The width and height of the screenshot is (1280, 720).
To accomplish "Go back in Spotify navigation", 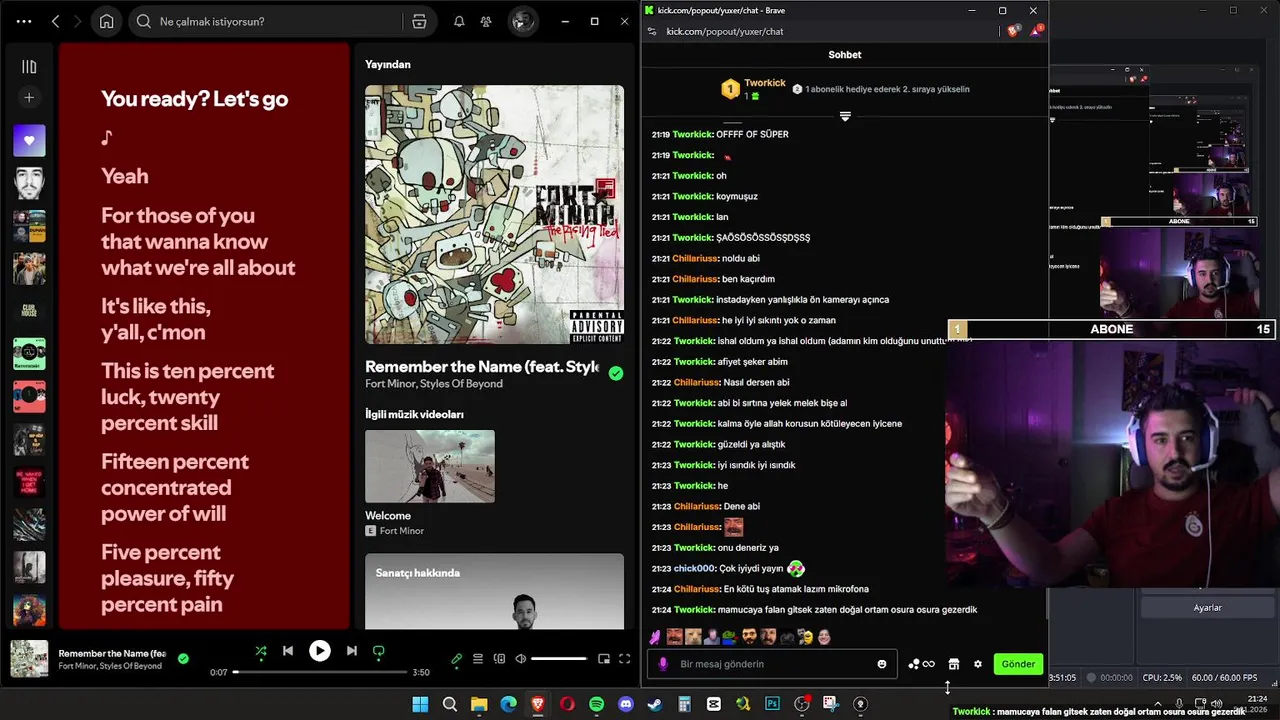I will pos(56,21).
